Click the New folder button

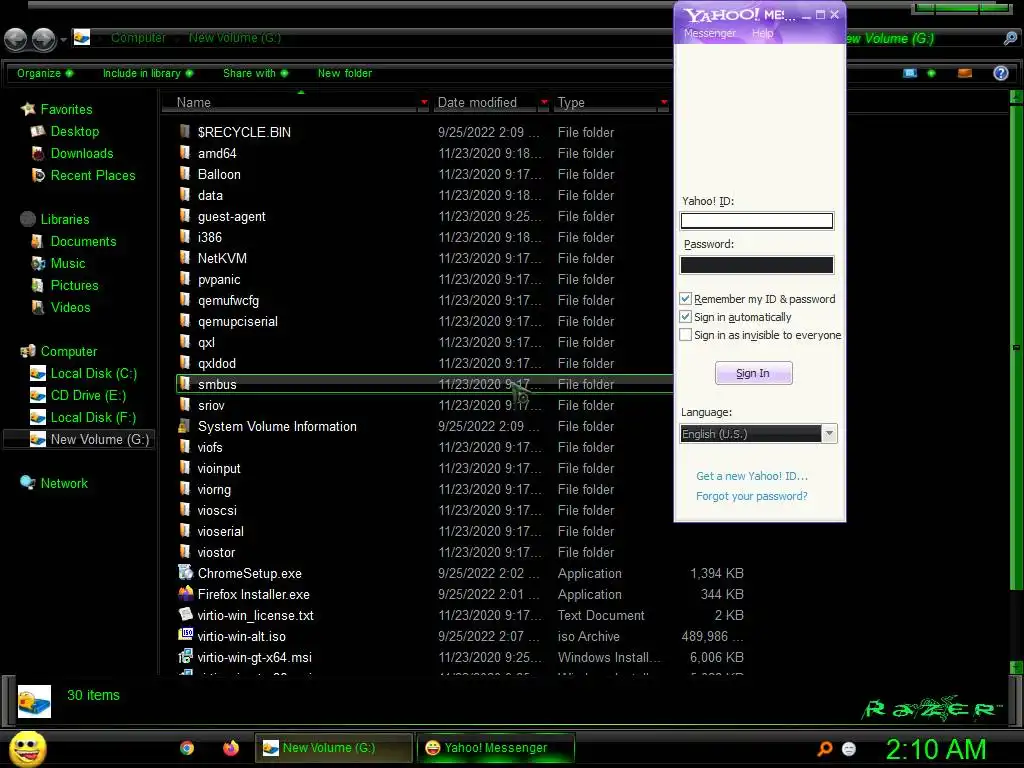coord(345,73)
